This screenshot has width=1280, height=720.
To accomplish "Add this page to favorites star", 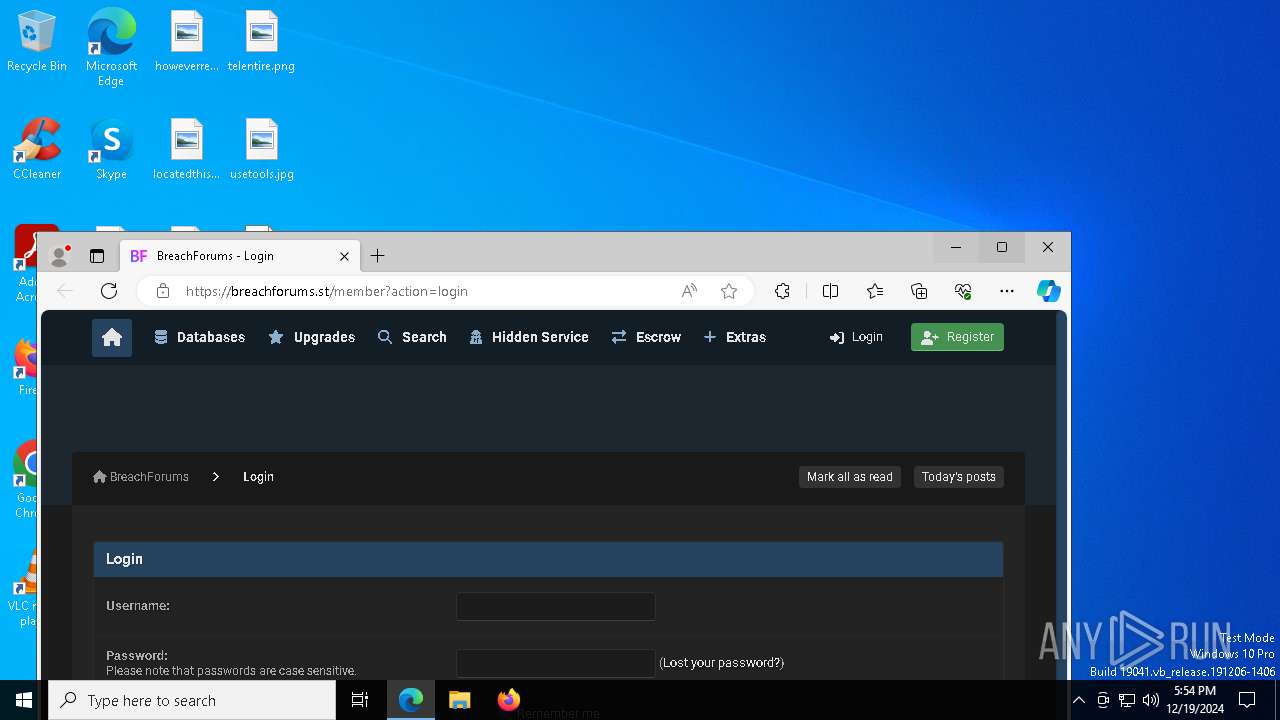I will point(729,291).
